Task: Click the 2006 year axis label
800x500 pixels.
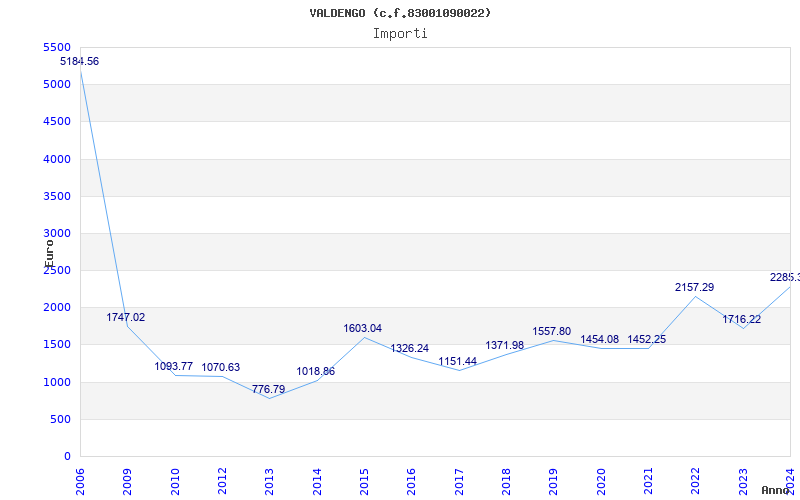Action: [x=80, y=481]
